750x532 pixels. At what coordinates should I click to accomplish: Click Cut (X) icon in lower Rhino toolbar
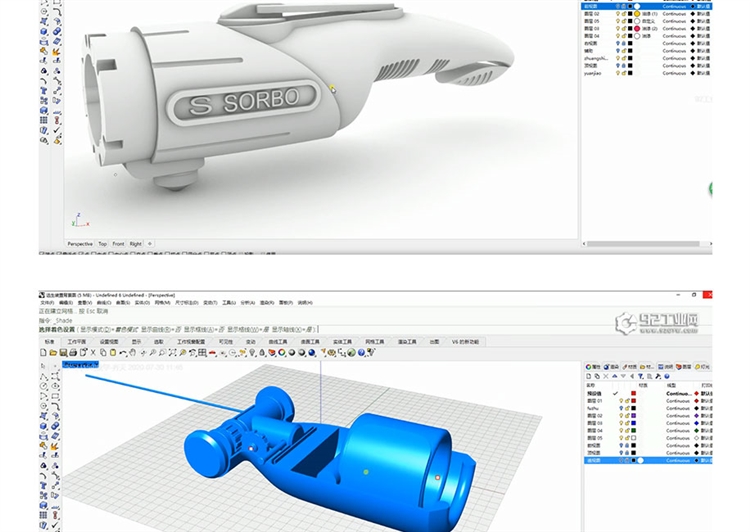click(x=93, y=353)
